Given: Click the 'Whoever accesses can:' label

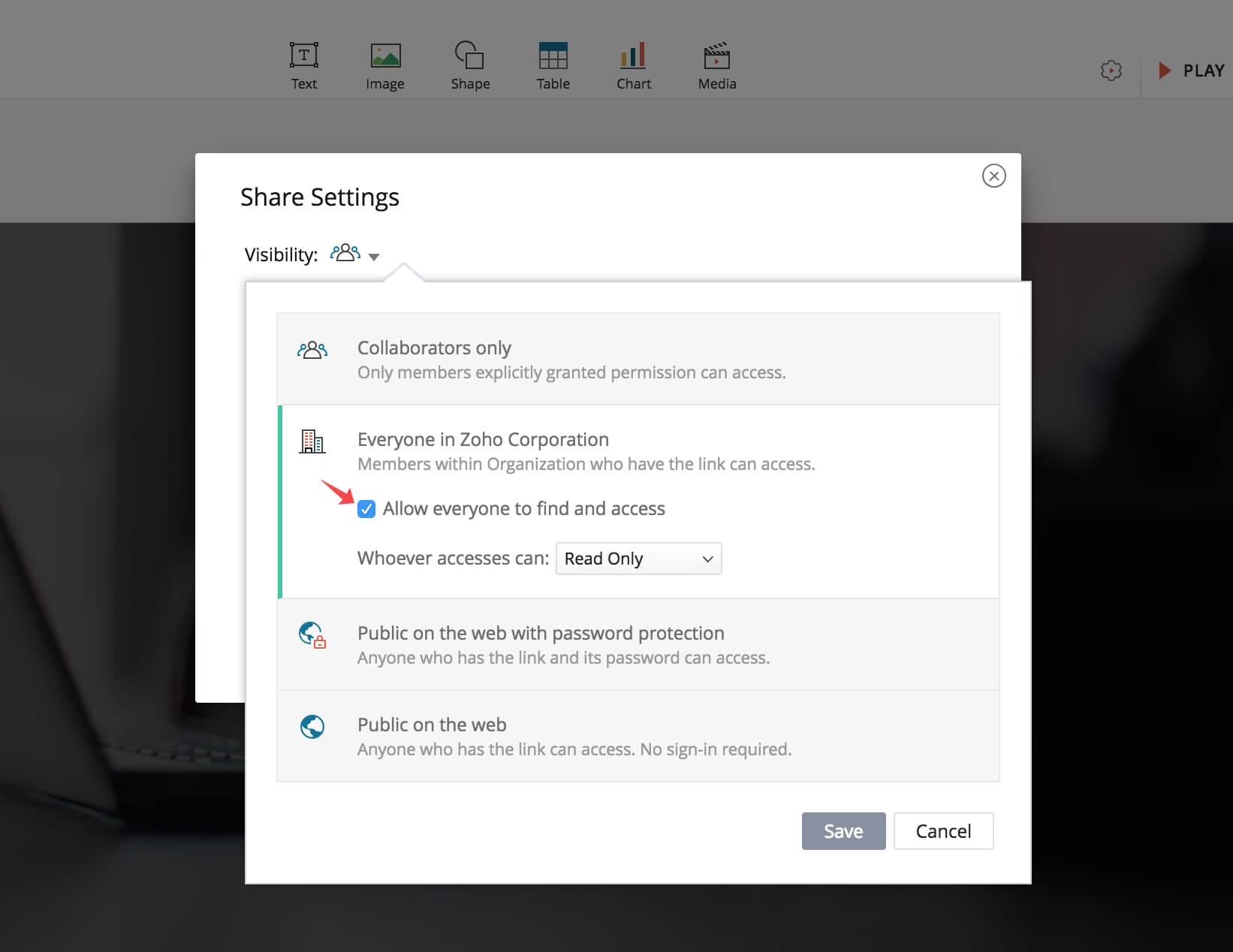Looking at the screenshot, I should click(454, 558).
